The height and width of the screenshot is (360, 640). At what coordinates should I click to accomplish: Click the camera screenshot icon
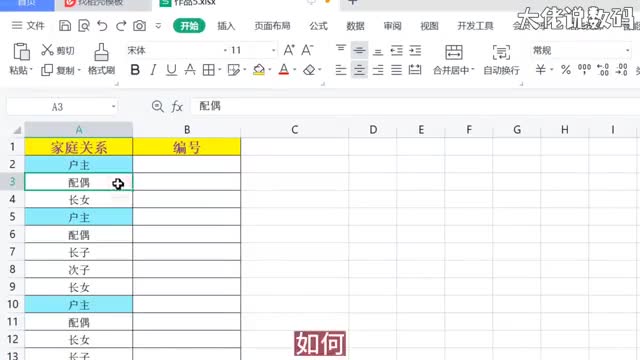140,26
